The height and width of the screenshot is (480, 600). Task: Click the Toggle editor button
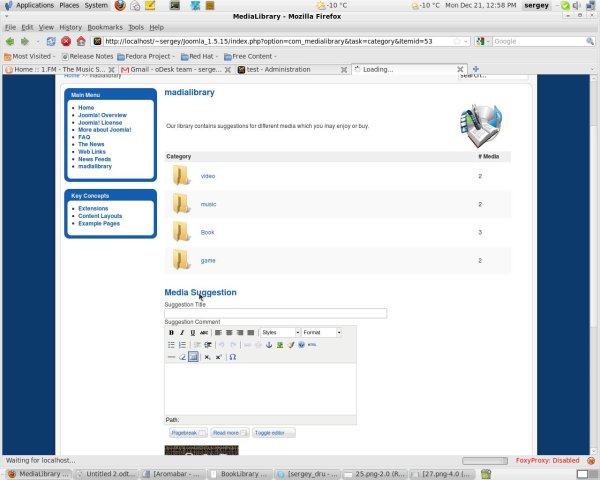coord(274,433)
